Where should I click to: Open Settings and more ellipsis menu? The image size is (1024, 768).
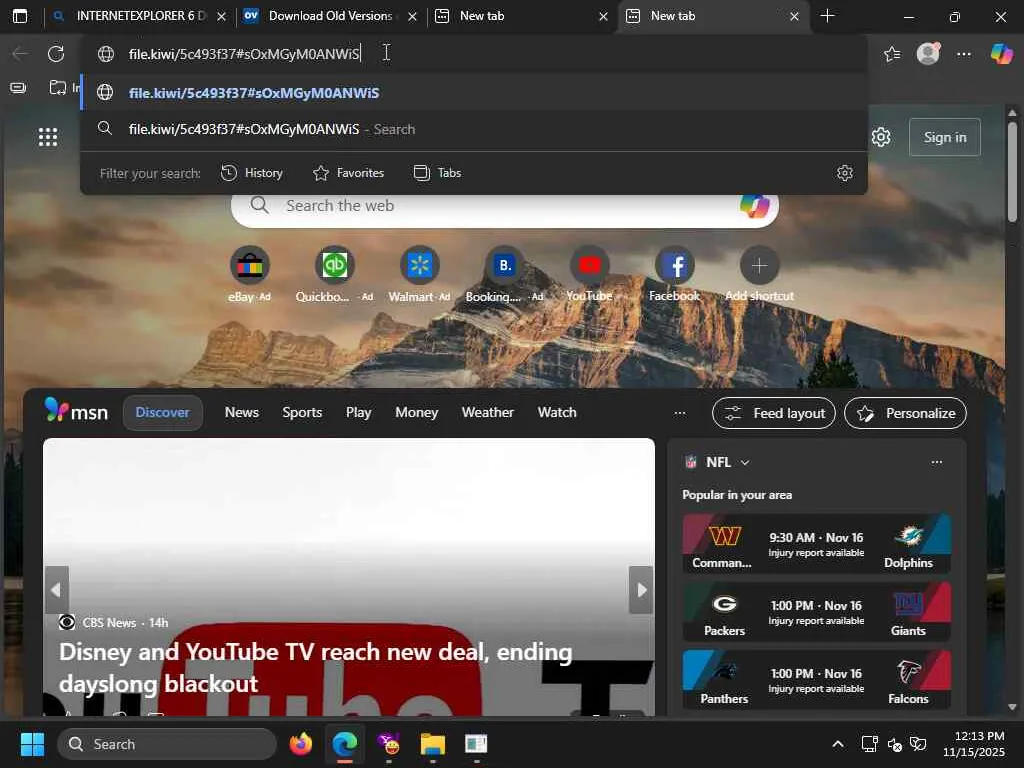point(964,54)
